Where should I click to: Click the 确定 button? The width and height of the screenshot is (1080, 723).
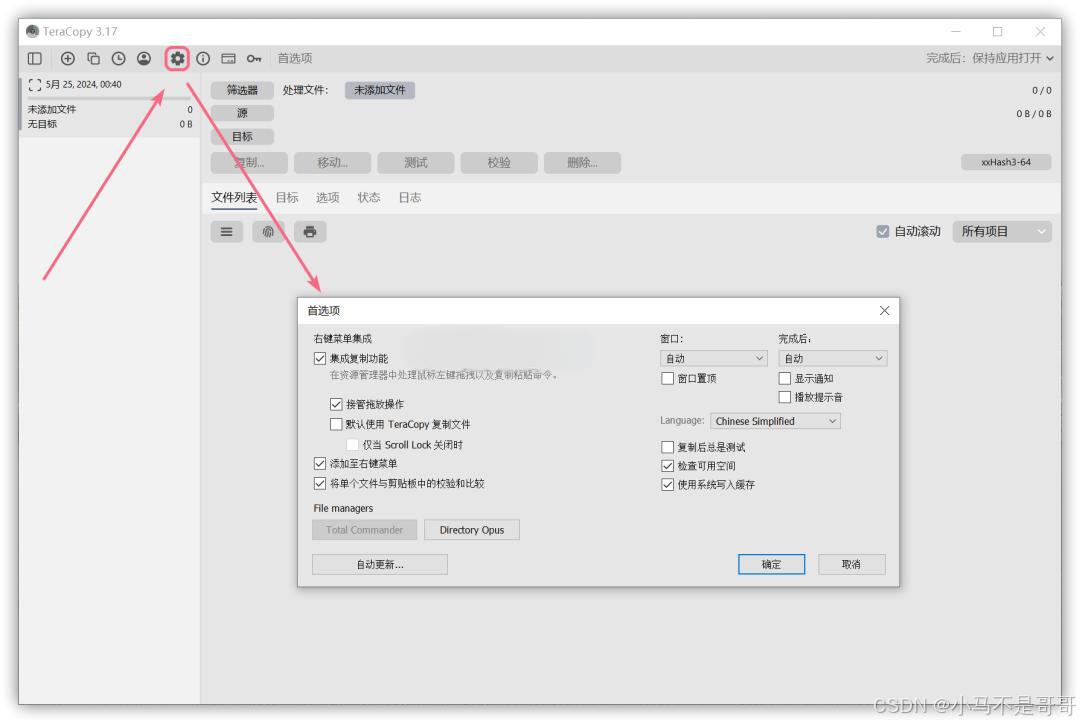point(771,564)
